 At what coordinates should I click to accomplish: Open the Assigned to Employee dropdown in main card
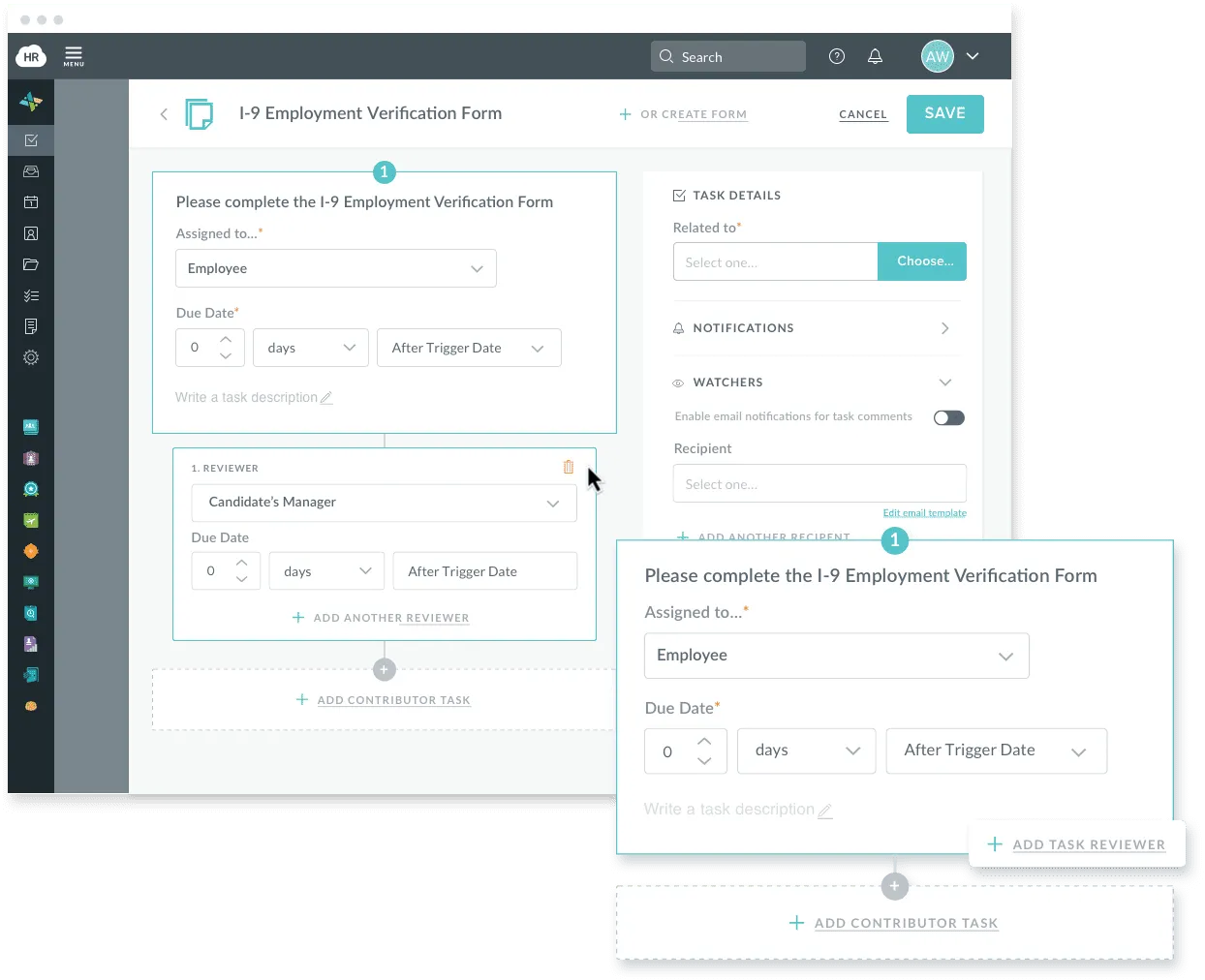336,268
